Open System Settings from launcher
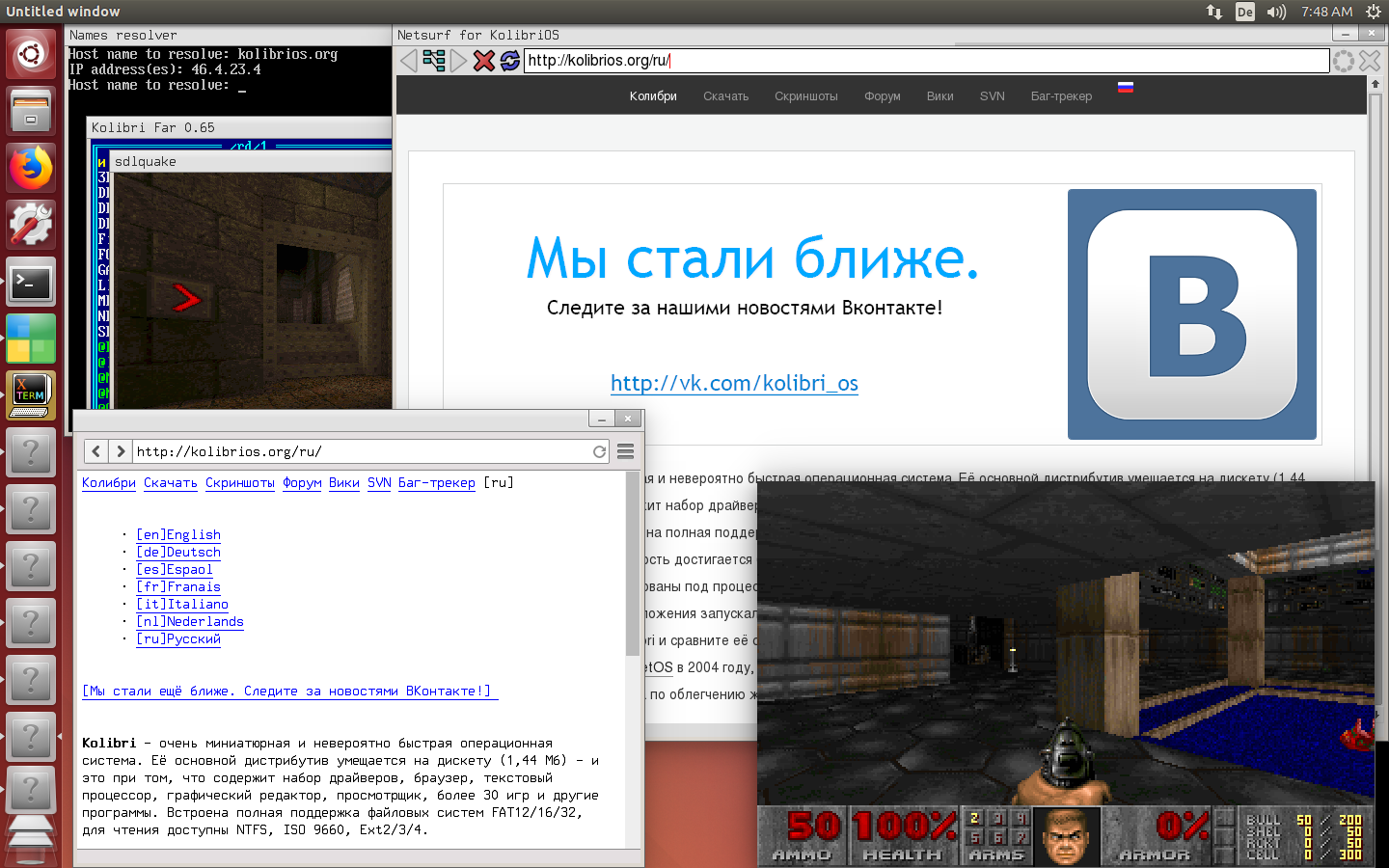1389x868 pixels. point(31,225)
